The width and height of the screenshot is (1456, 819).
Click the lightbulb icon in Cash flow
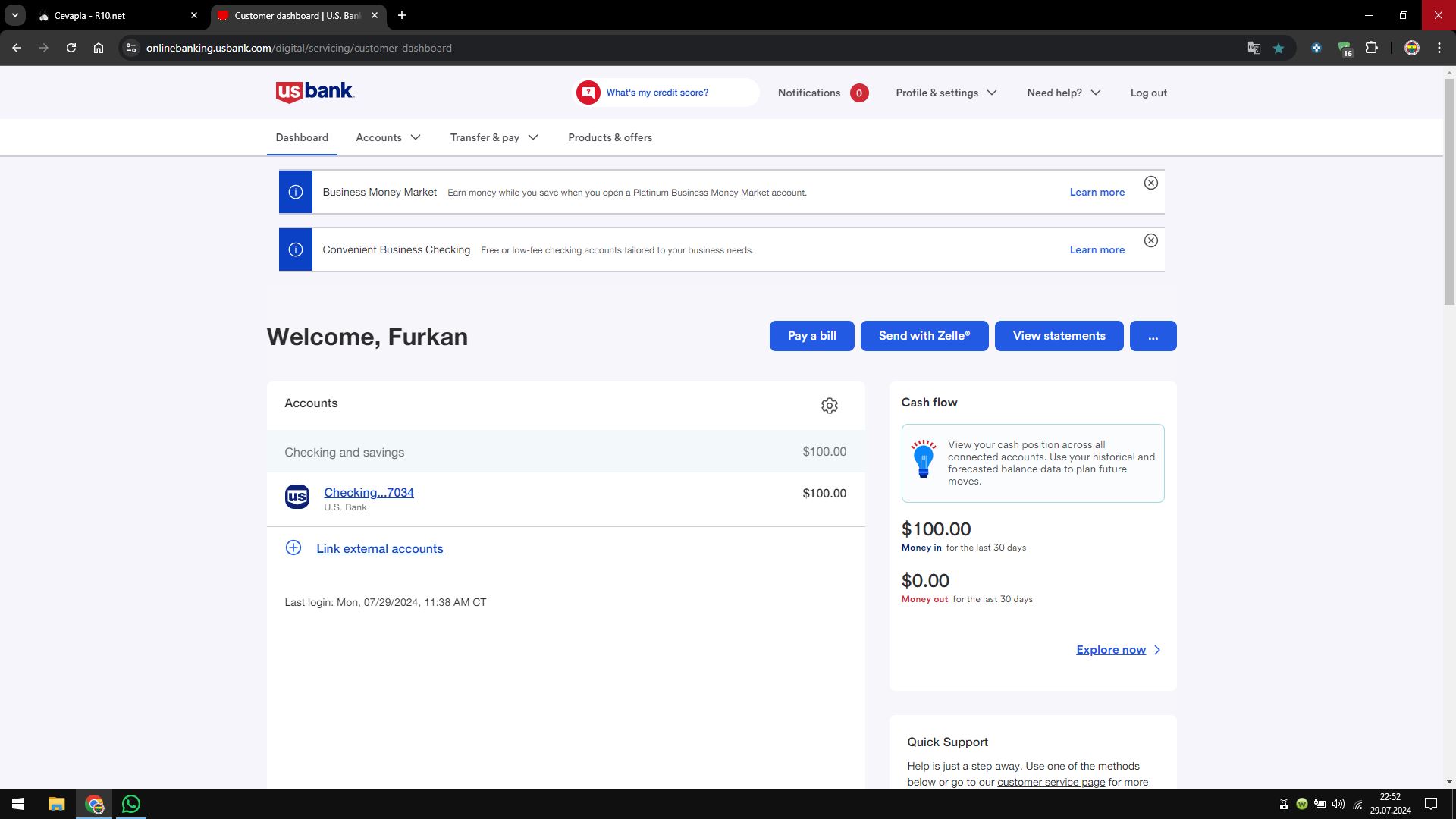coord(923,459)
